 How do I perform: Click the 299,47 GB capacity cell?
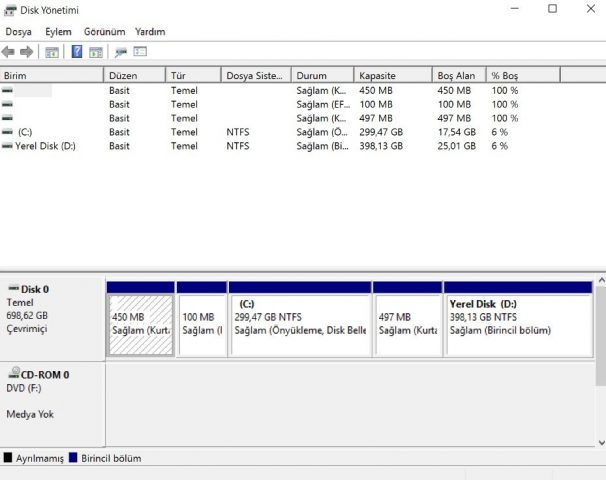381,132
